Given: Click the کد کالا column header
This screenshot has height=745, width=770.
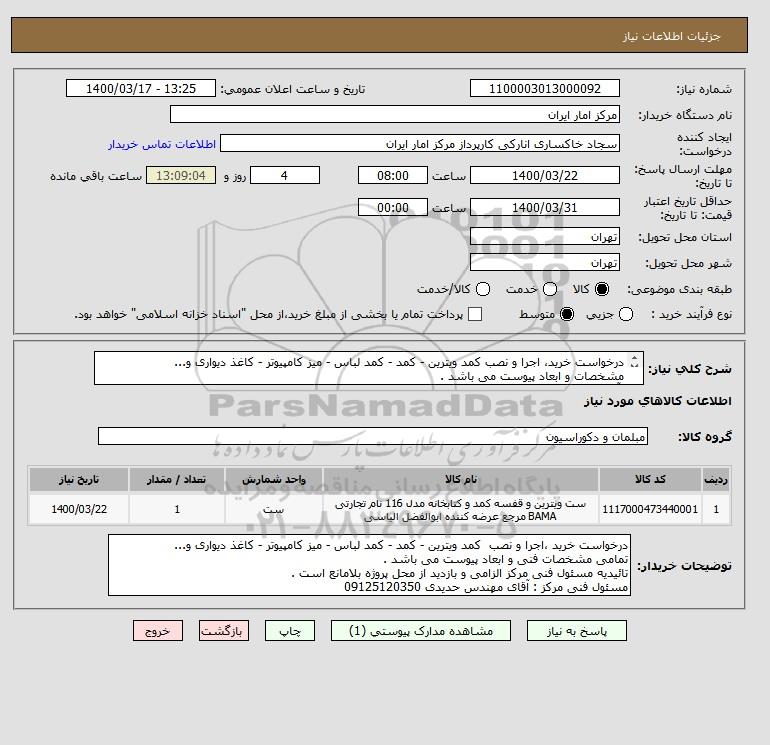Looking at the screenshot, I should (x=650, y=479).
